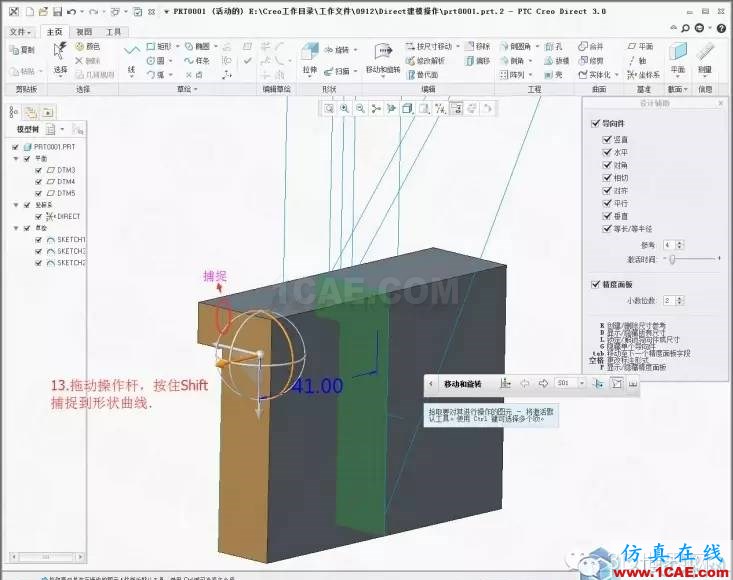Uncheck the 平行 guide checkbox
The image size is (733, 580).
pyautogui.click(x=607, y=203)
